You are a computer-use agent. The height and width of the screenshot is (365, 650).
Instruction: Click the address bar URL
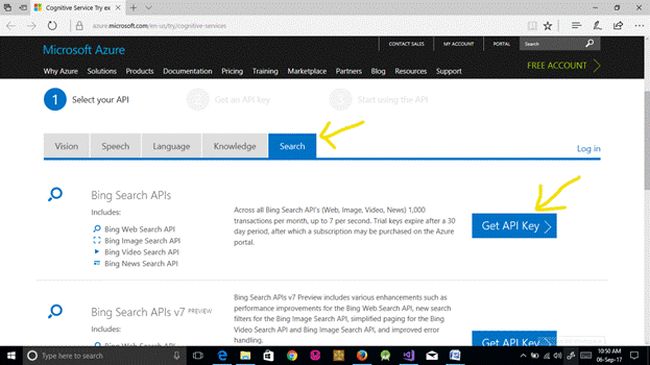click(x=160, y=26)
